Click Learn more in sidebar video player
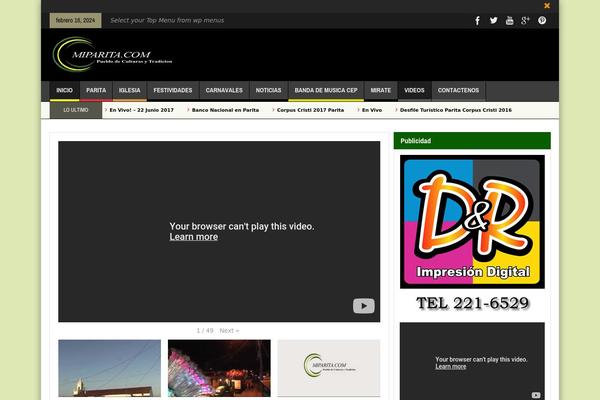 (451, 367)
